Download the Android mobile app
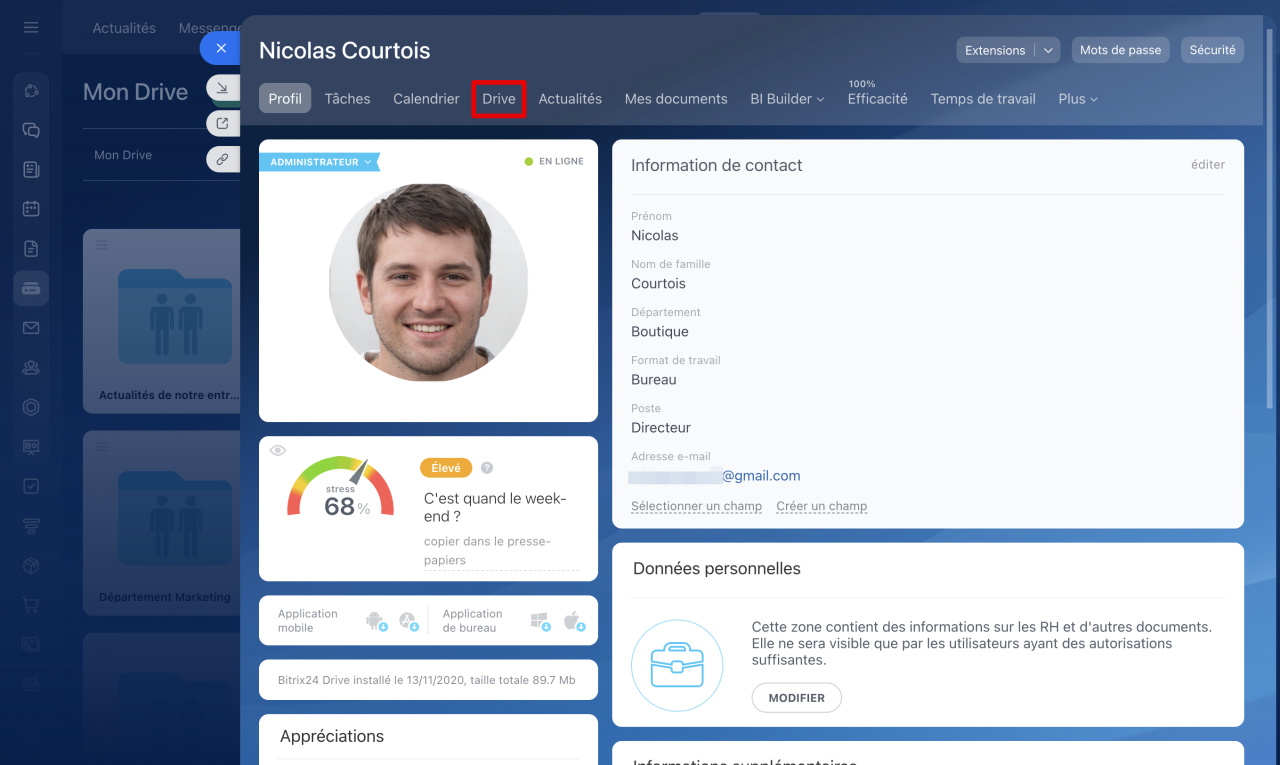This screenshot has width=1280, height=765. coord(376,621)
